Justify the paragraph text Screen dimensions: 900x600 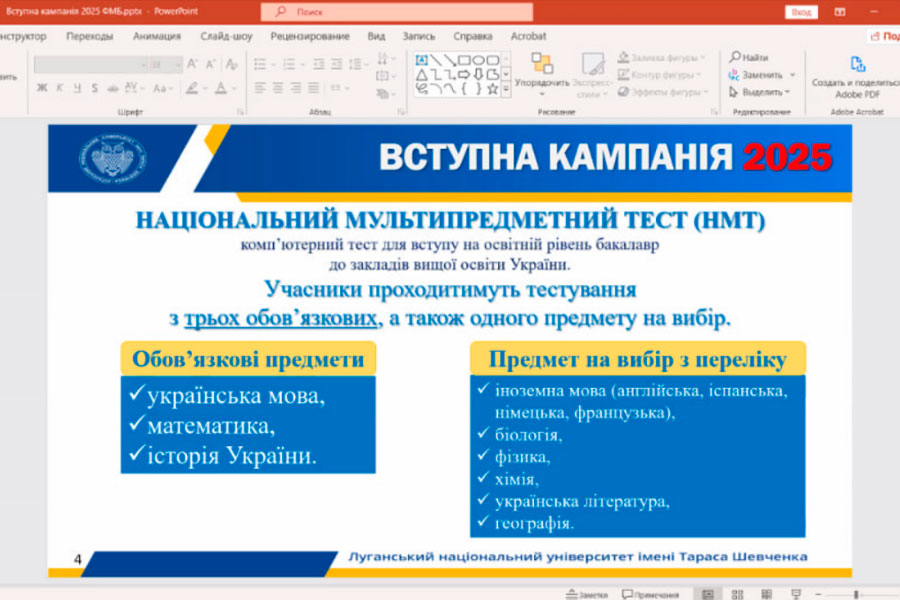pos(313,88)
